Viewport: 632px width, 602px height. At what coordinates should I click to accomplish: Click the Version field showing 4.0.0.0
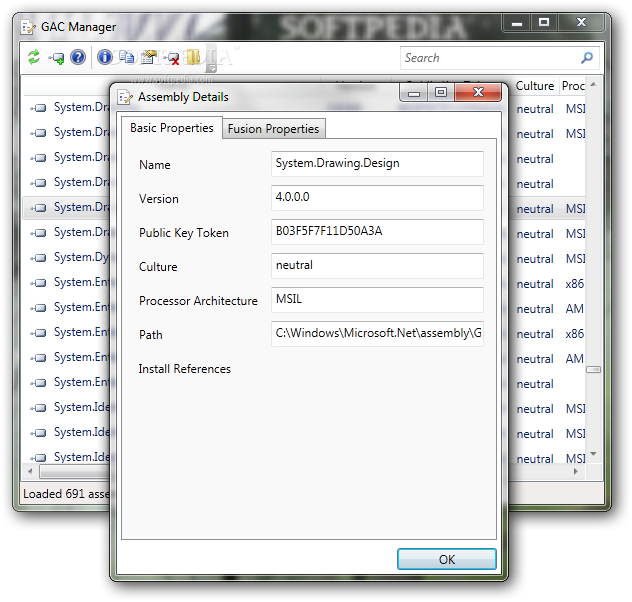377,197
